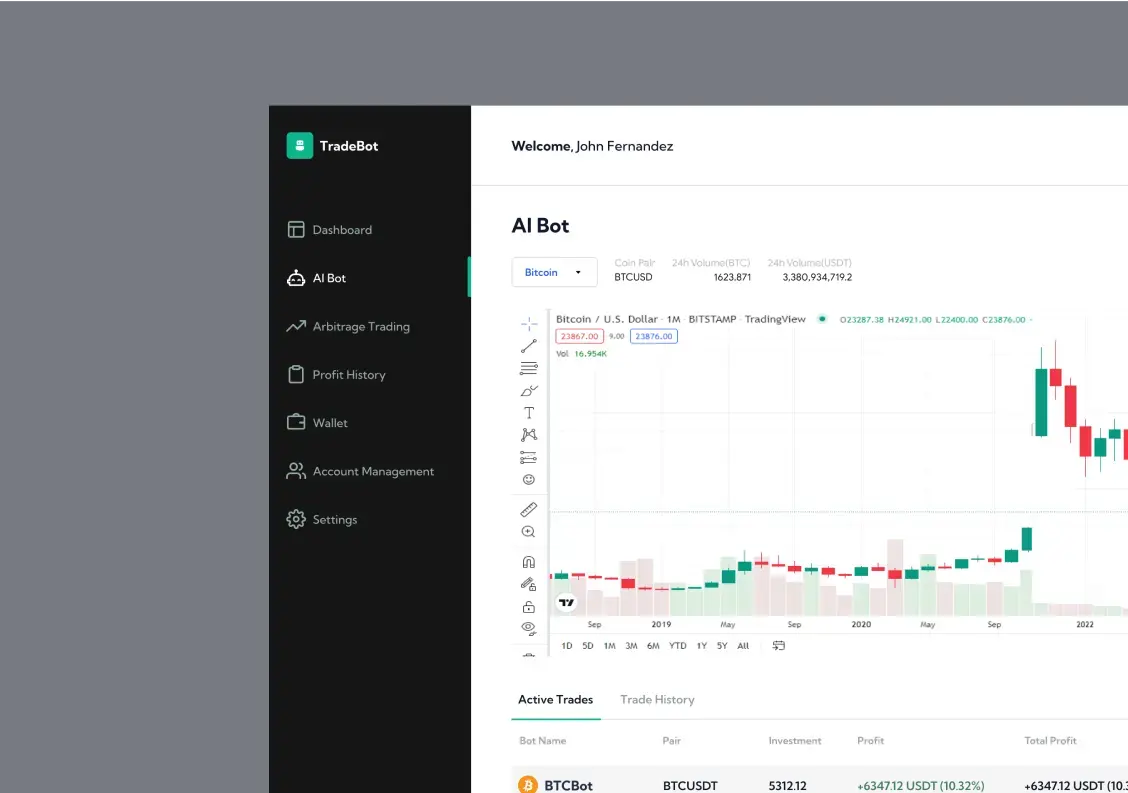1128x793 pixels.
Task: Select the XABCD pattern tool
Action: coord(529,435)
